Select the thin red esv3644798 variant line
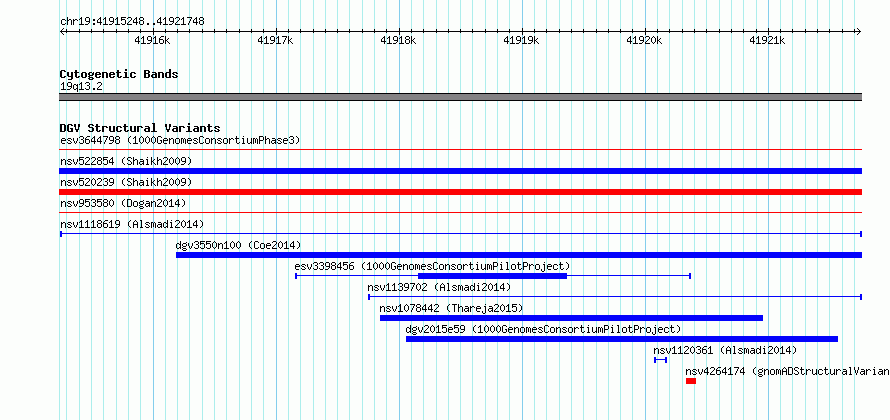The image size is (890, 420). [460, 150]
